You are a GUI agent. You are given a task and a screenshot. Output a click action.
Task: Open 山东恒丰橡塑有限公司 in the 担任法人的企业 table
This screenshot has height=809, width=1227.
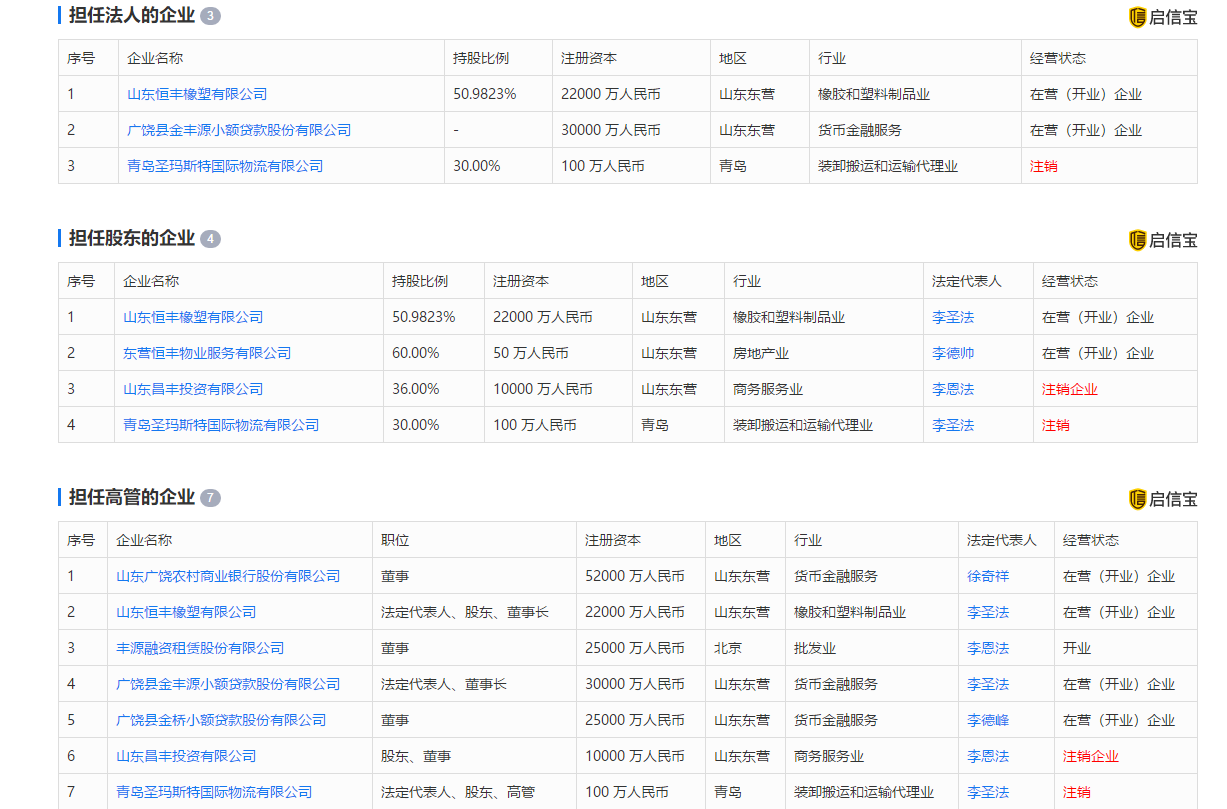[x=197, y=94]
